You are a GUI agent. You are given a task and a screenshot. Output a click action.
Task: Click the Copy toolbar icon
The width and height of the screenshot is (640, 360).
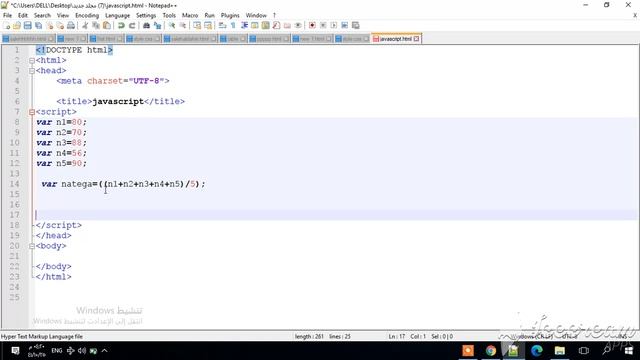tap(96, 25)
